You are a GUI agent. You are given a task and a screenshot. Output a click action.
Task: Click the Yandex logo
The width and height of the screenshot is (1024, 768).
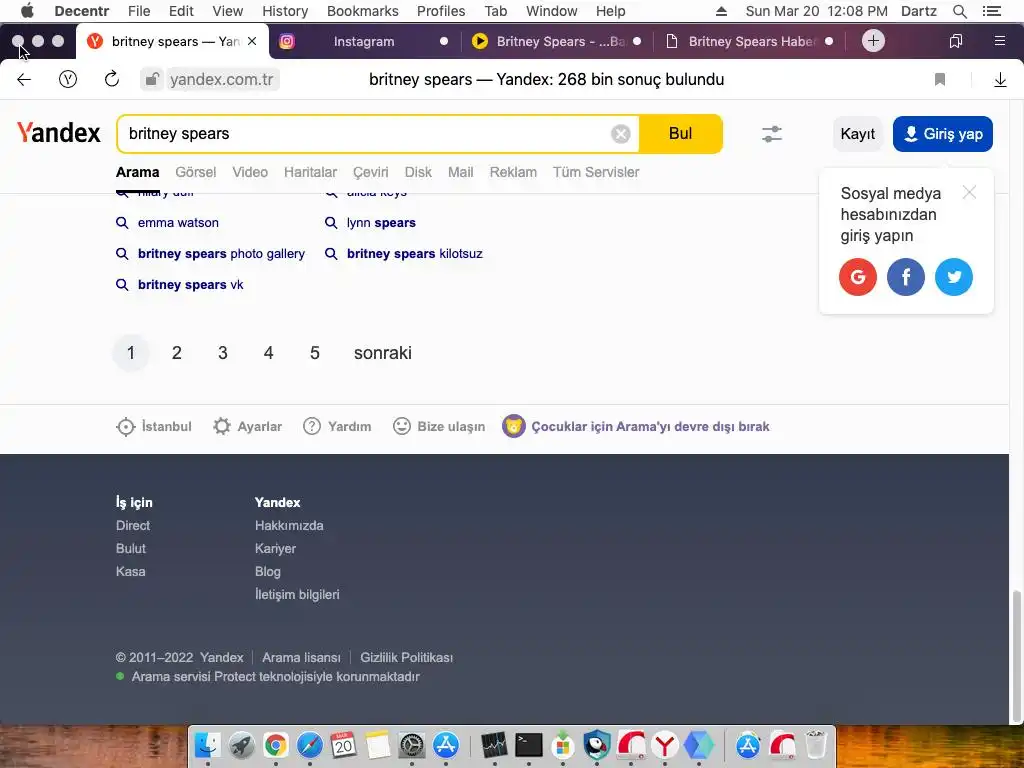pyautogui.click(x=59, y=133)
